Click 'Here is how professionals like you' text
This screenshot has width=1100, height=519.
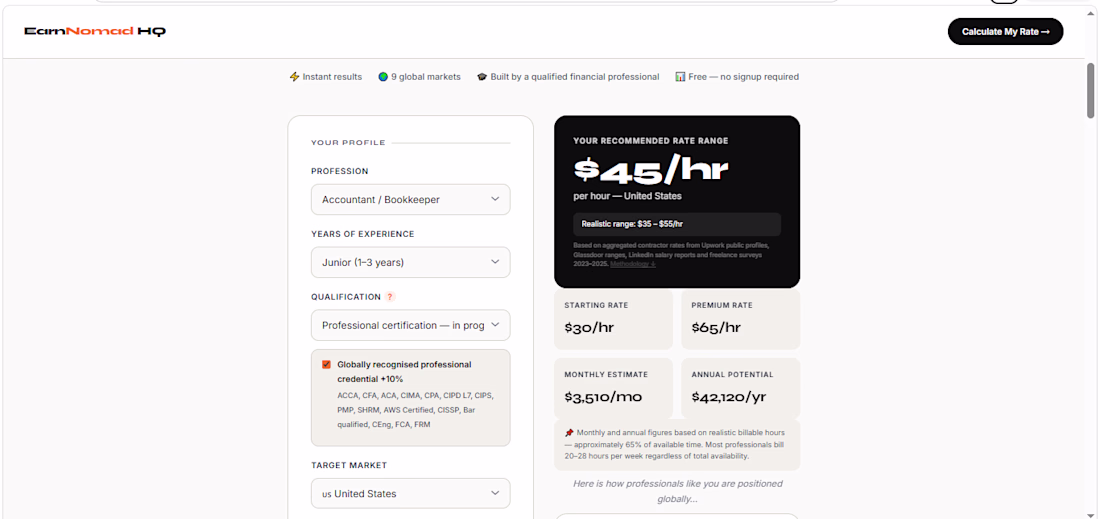coord(677,491)
